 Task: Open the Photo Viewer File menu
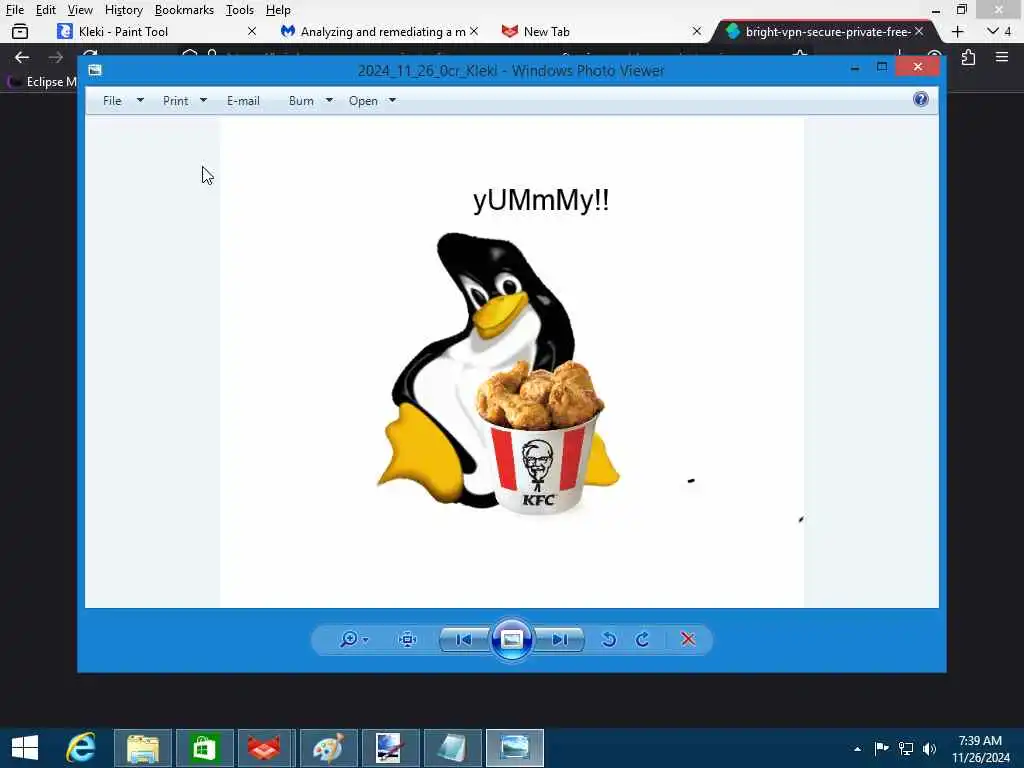[x=123, y=101]
